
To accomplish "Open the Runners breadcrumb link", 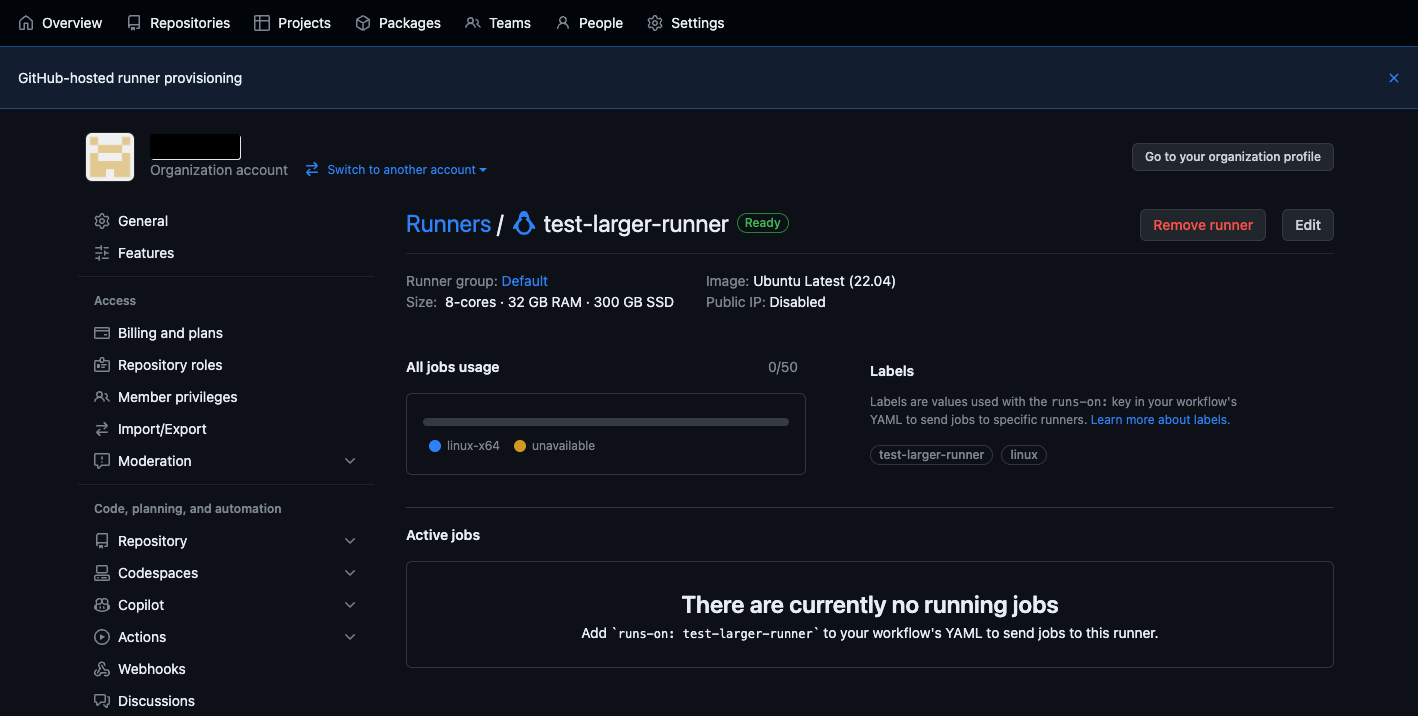I will [448, 223].
